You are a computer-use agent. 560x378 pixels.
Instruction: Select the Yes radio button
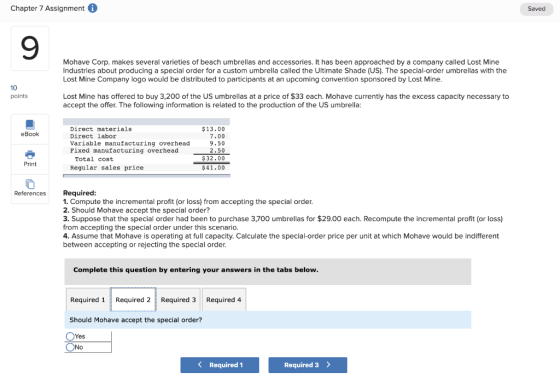(70, 336)
